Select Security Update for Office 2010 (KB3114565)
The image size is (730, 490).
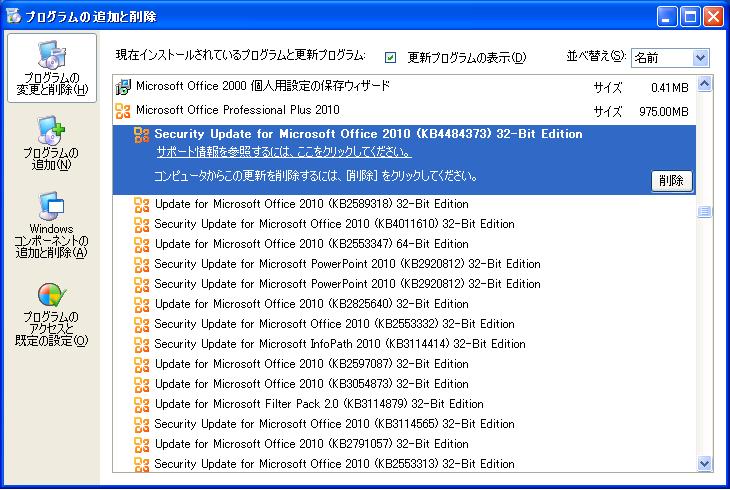click(334, 424)
